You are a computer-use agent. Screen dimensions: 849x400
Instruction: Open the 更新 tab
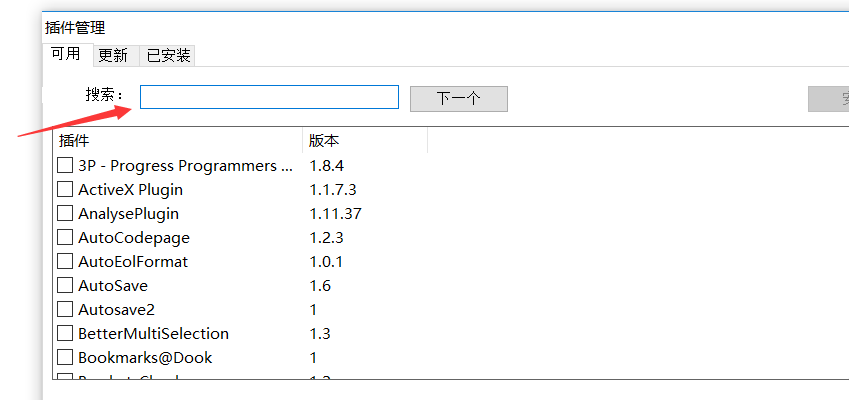coord(113,55)
